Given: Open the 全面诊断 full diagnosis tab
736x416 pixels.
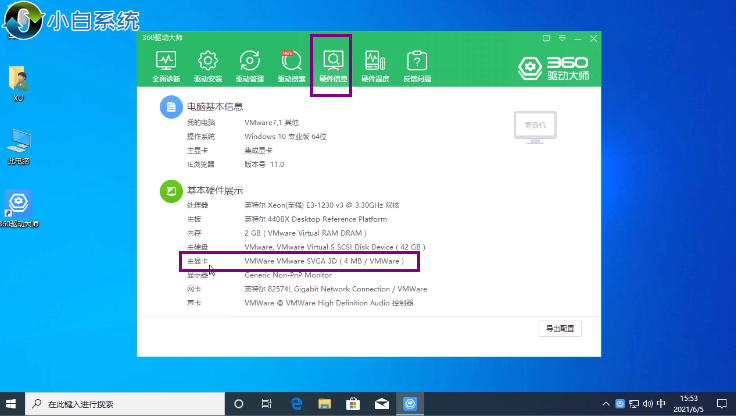Looking at the screenshot, I should (x=166, y=66).
